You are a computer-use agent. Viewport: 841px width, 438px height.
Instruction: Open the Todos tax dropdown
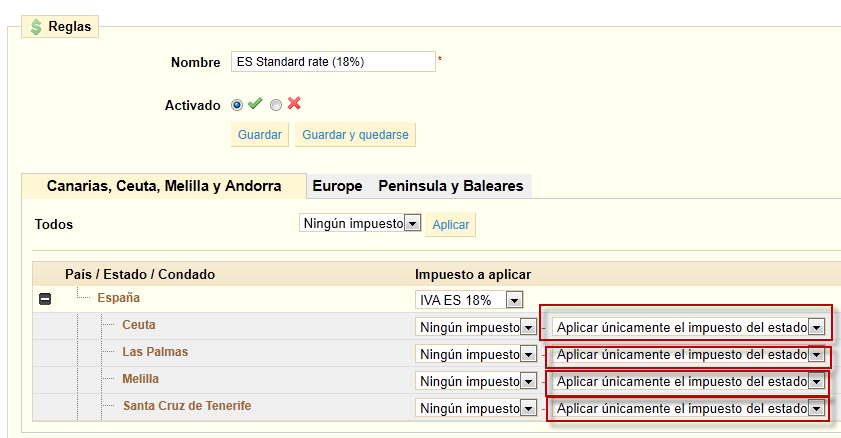click(x=360, y=223)
